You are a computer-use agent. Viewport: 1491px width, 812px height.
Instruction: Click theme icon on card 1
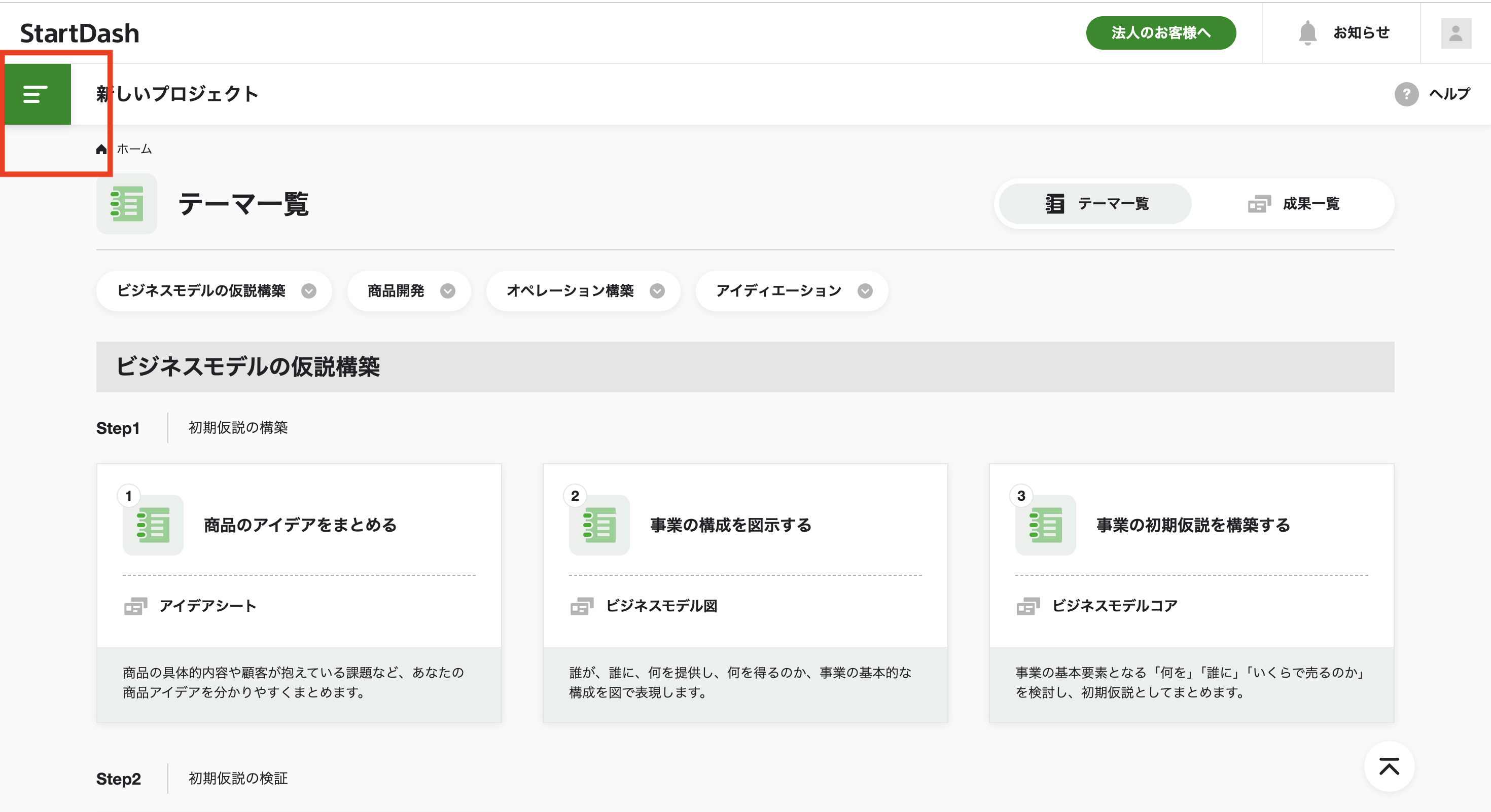click(153, 525)
